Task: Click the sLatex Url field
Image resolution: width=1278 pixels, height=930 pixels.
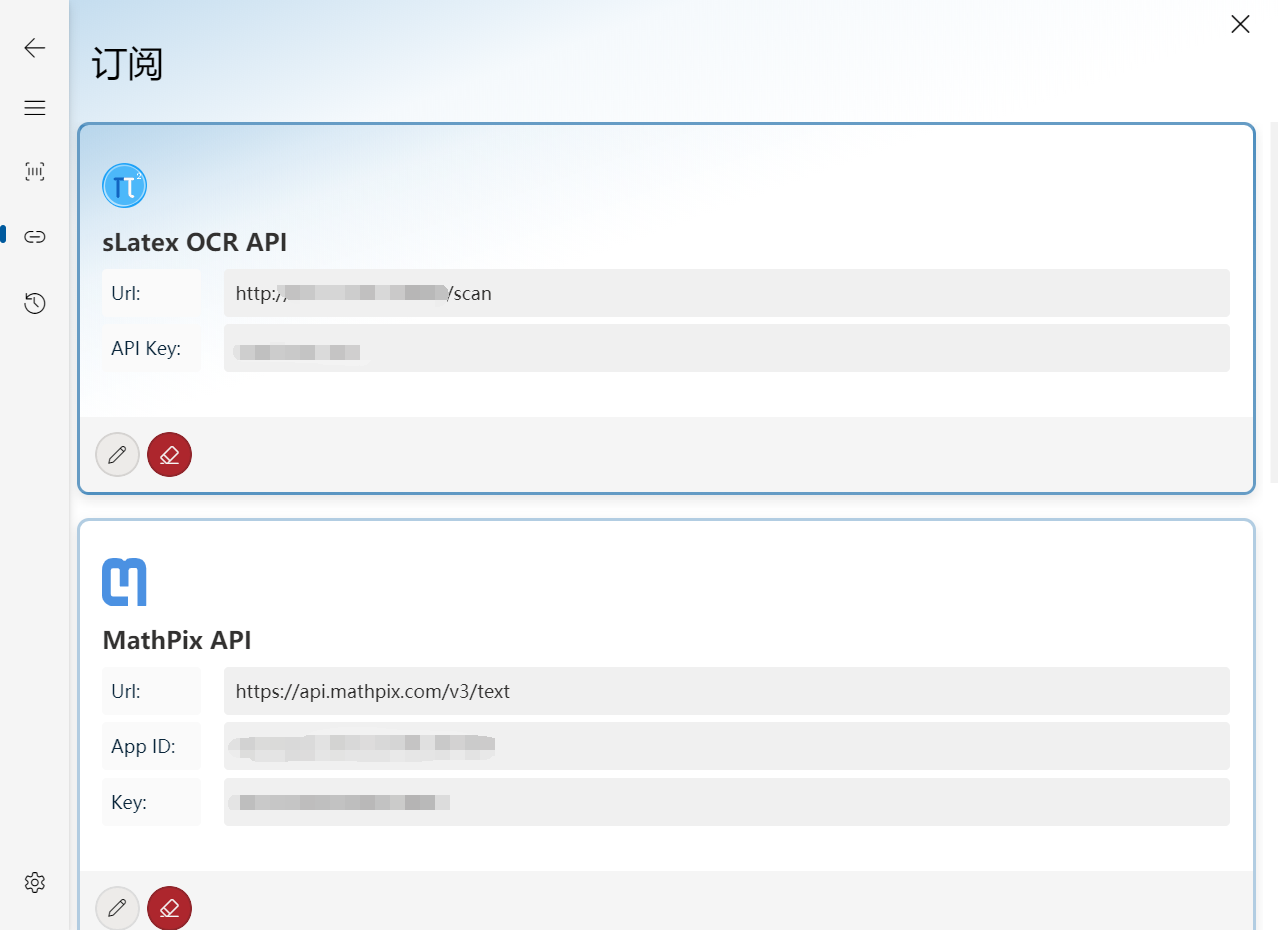Action: (727, 293)
